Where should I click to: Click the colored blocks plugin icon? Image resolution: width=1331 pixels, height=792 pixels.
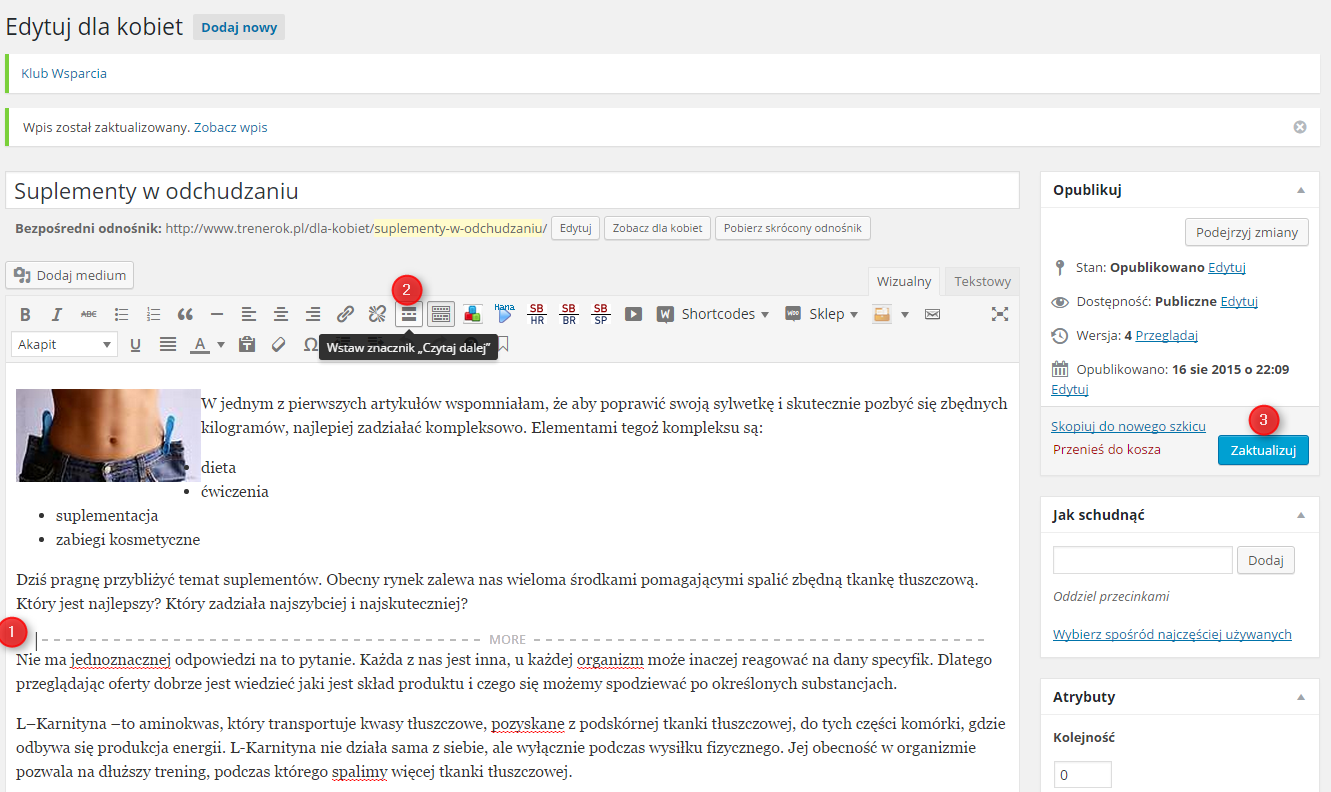[x=473, y=314]
